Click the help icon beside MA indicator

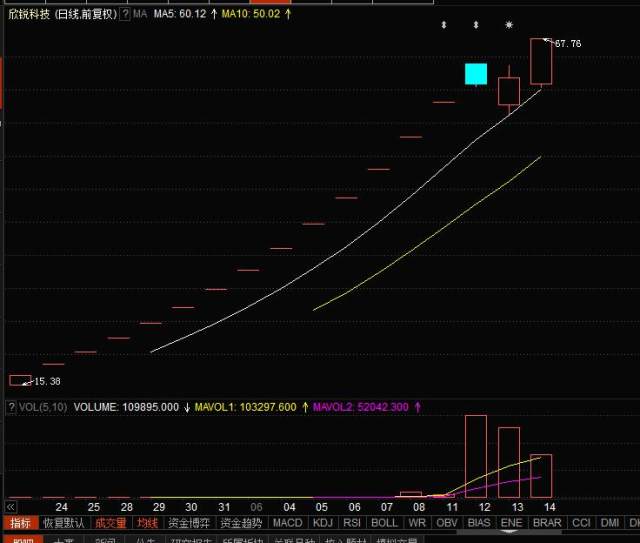point(125,16)
